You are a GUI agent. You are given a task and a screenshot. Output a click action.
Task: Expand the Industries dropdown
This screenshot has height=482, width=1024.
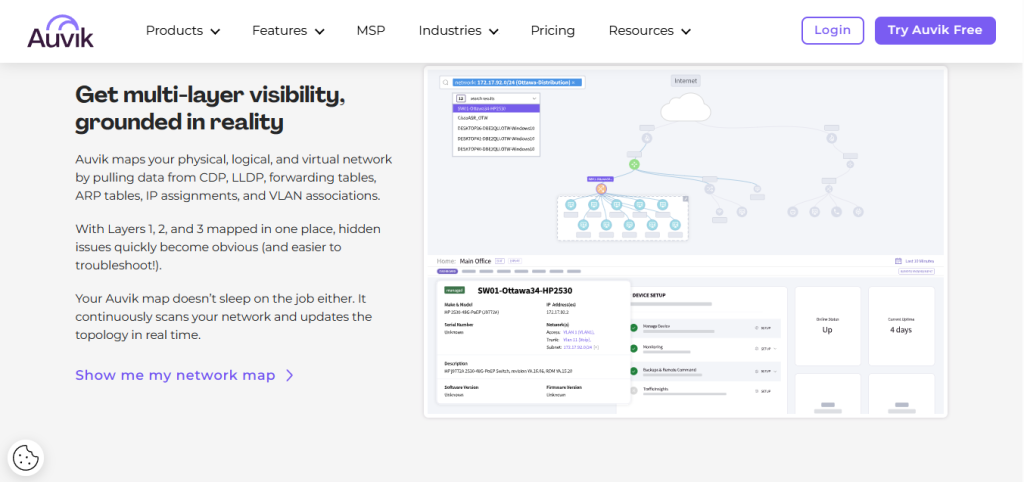(458, 31)
